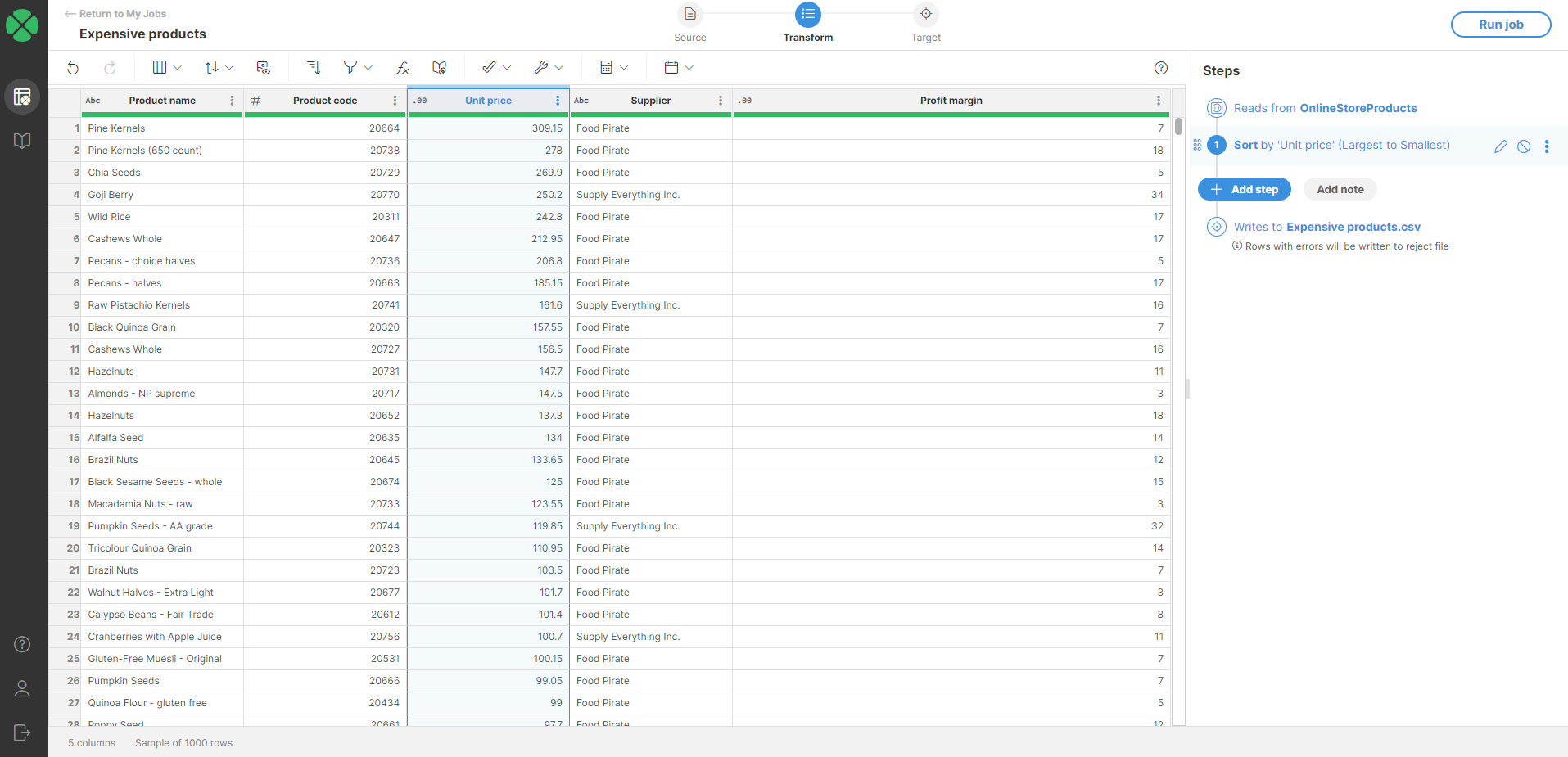1568x757 pixels.
Task: Click the help question mark in toolbar
Action: pyautogui.click(x=1160, y=68)
